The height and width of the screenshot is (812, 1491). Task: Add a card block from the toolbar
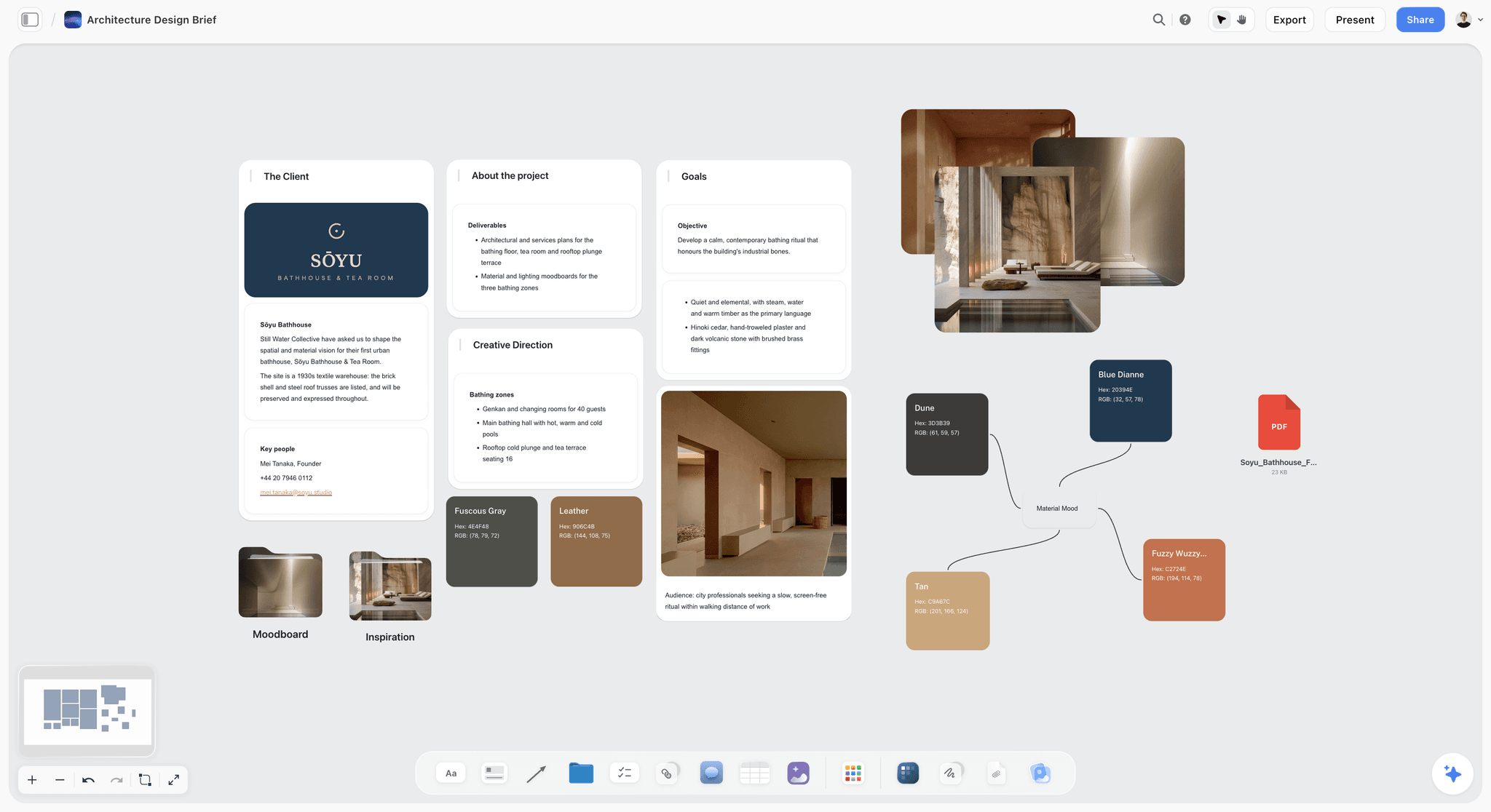[x=494, y=773]
